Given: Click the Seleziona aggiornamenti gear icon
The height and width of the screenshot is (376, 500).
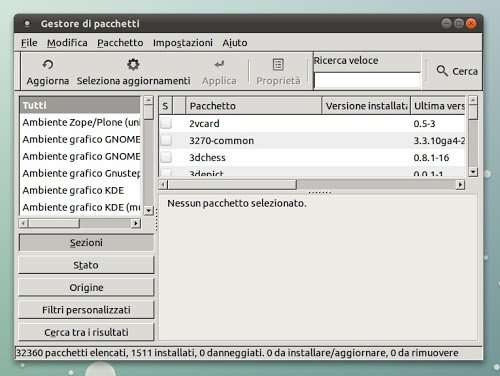Looking at the screenshot, I should click(x=133, y=64).
